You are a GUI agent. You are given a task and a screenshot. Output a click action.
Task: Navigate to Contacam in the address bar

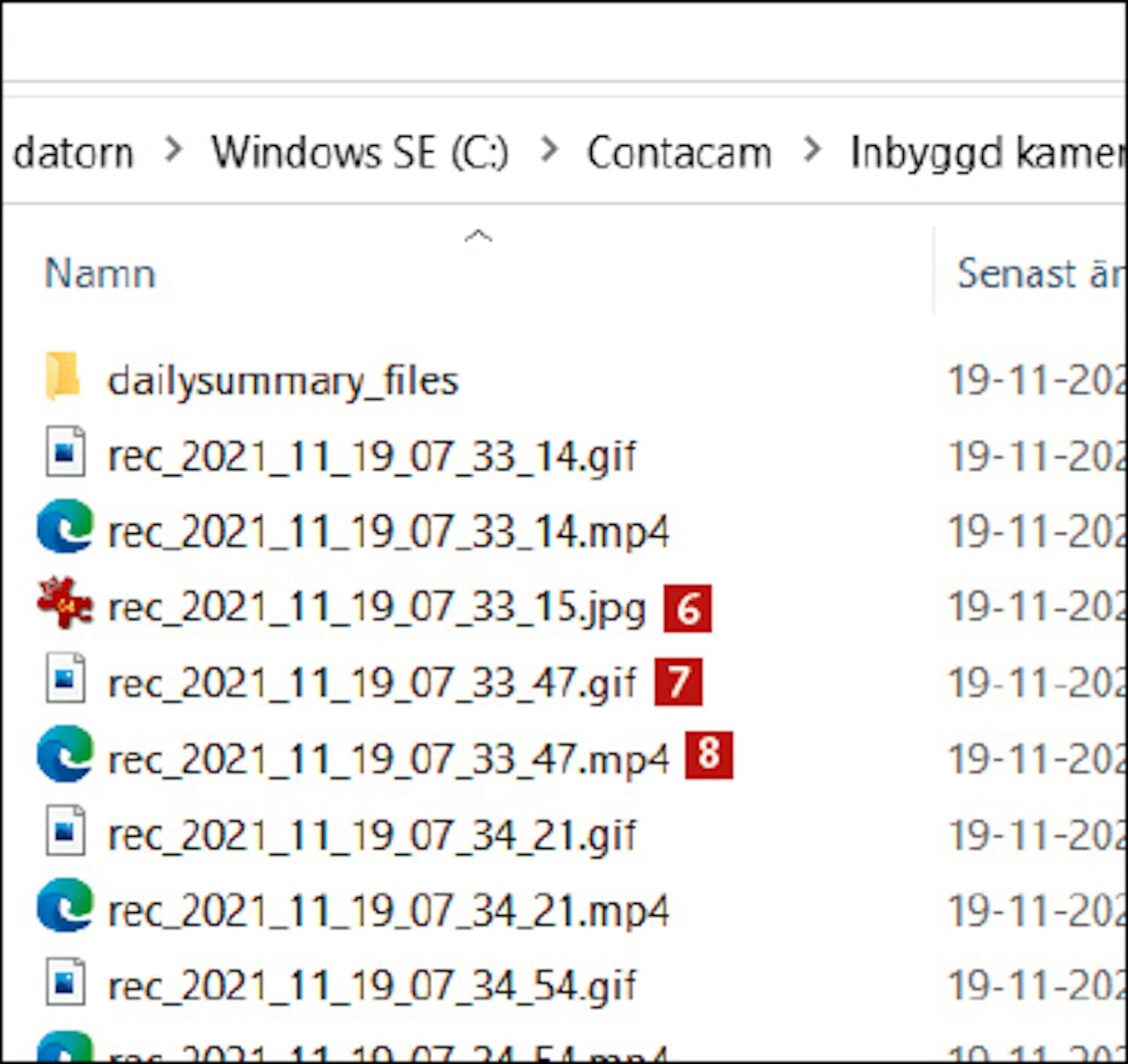coord(679,153)
